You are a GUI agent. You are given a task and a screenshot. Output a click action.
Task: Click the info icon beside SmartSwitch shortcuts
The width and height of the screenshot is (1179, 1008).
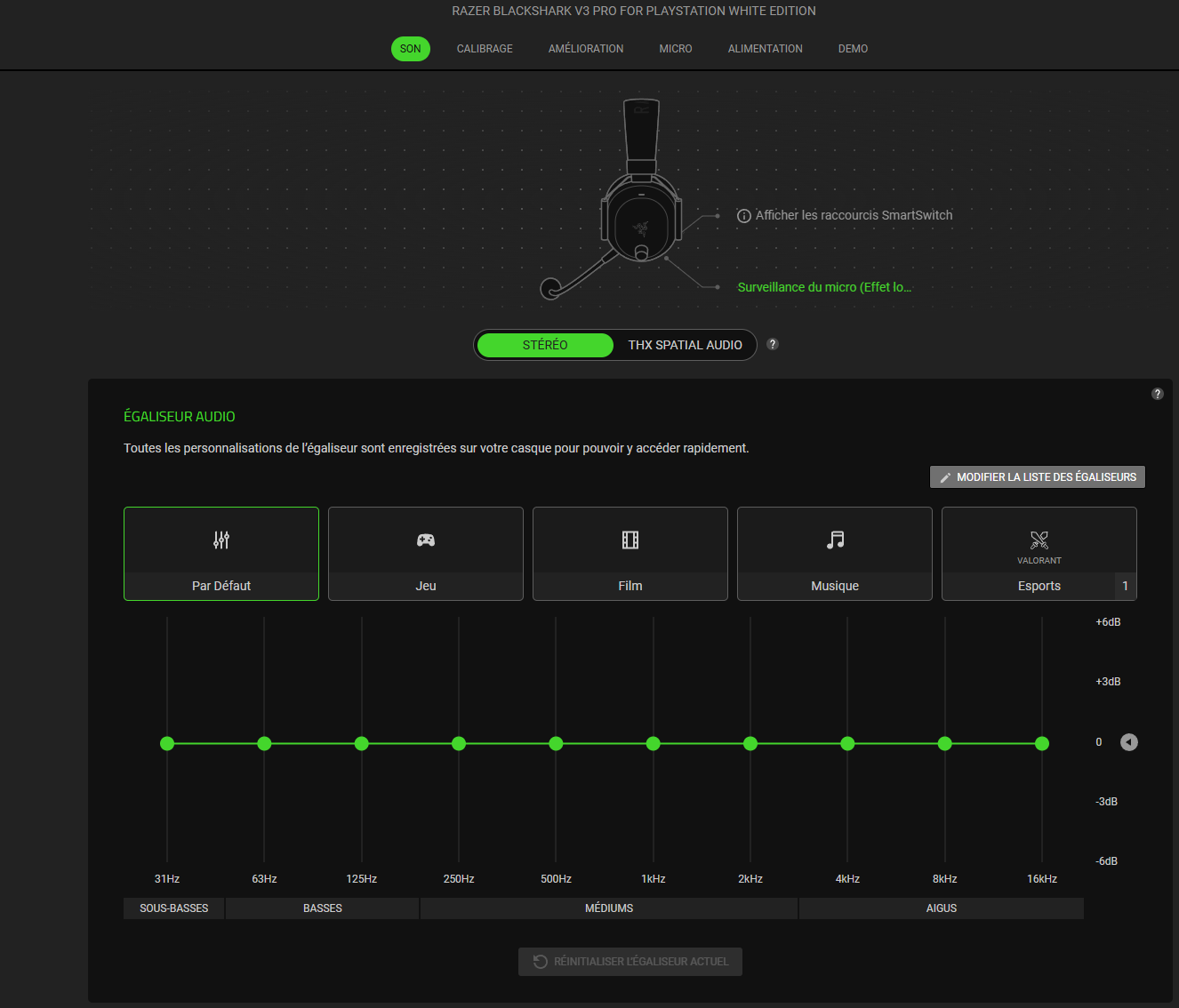point(744,216)
